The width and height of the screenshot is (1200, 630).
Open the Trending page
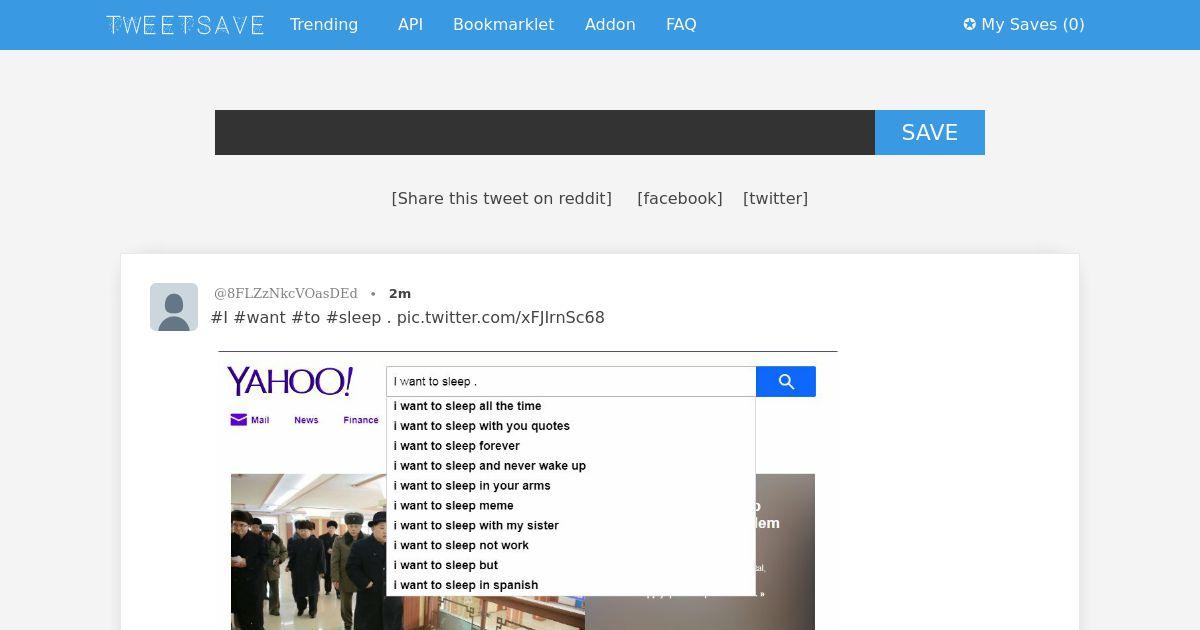tap(324, 25)
